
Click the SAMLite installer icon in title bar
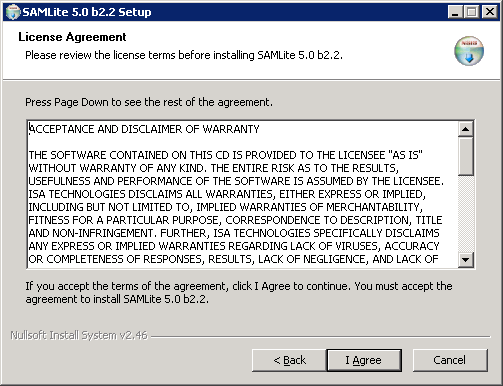[13, 12]
